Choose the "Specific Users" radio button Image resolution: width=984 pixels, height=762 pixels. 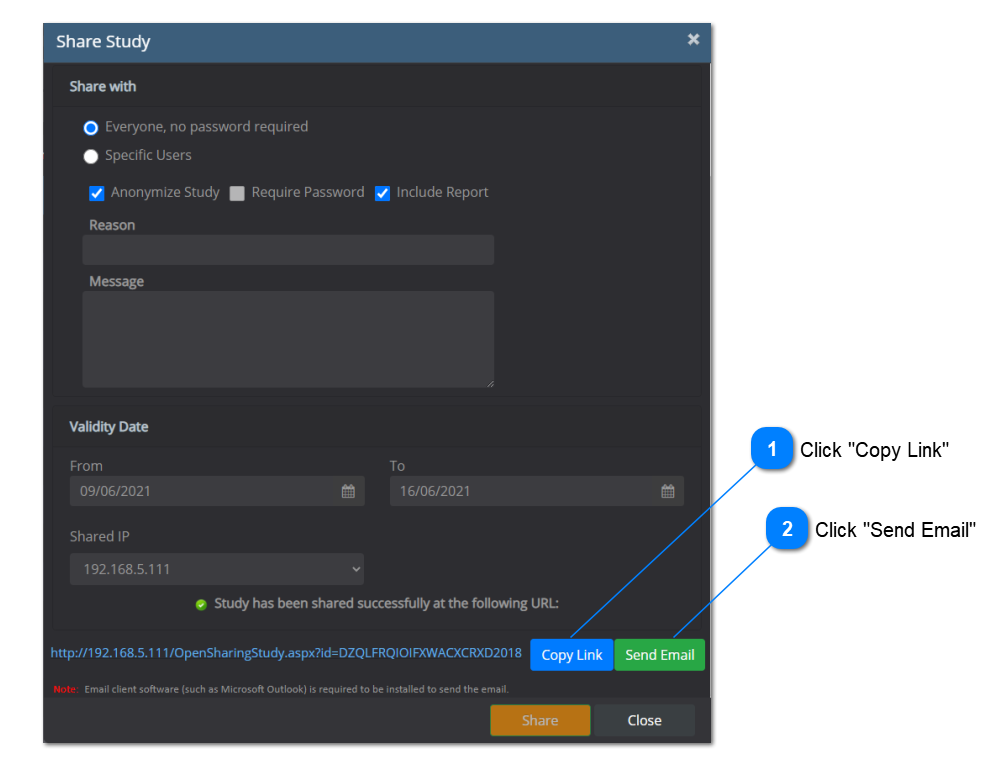(91, 156)
